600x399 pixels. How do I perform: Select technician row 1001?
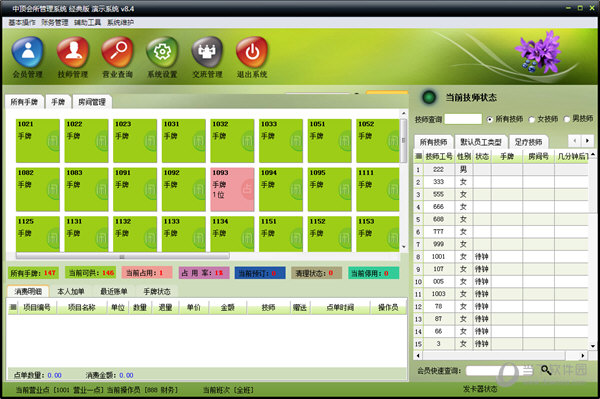point(501,257)
